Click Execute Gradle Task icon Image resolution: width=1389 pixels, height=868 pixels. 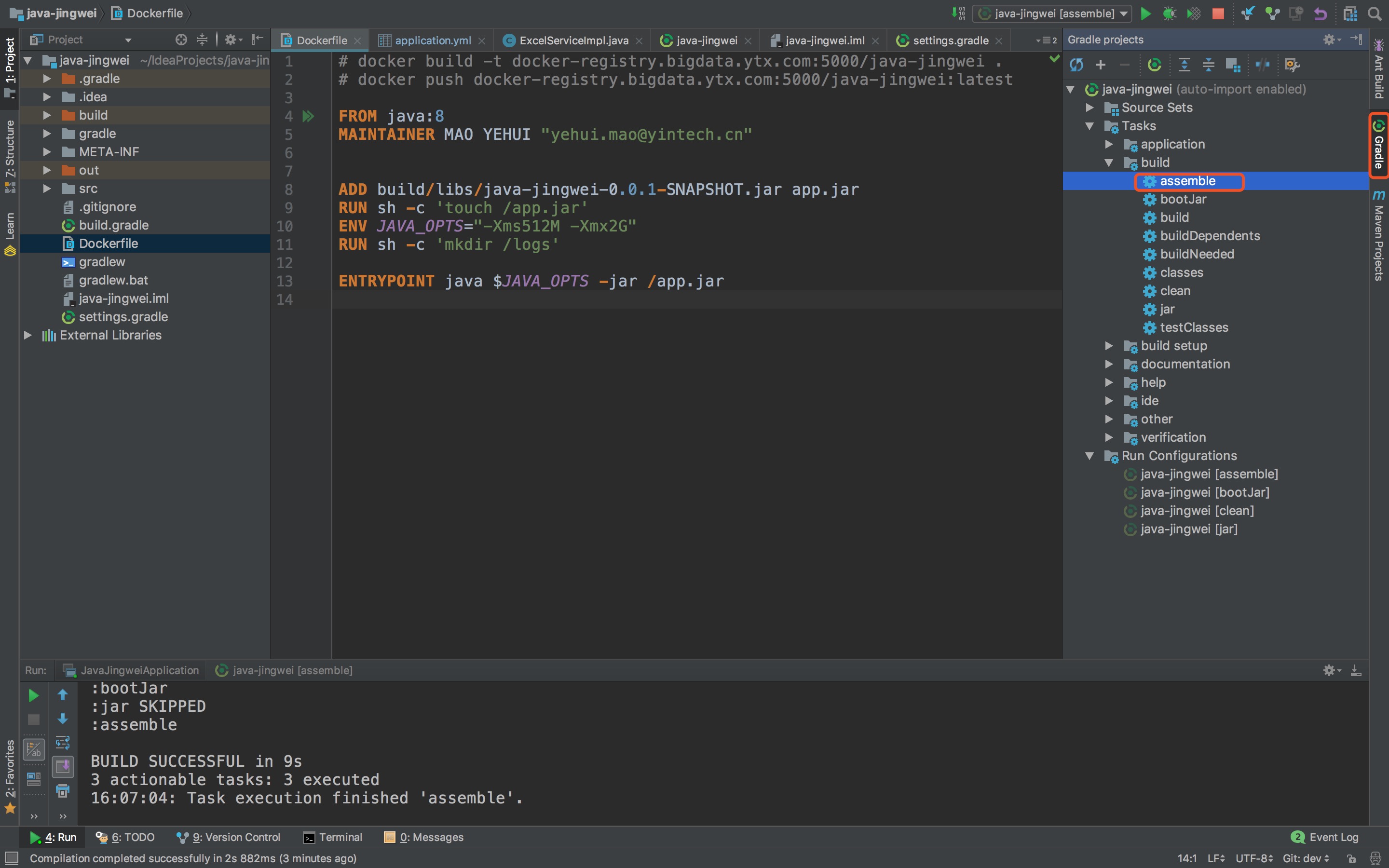[1154, 65]
